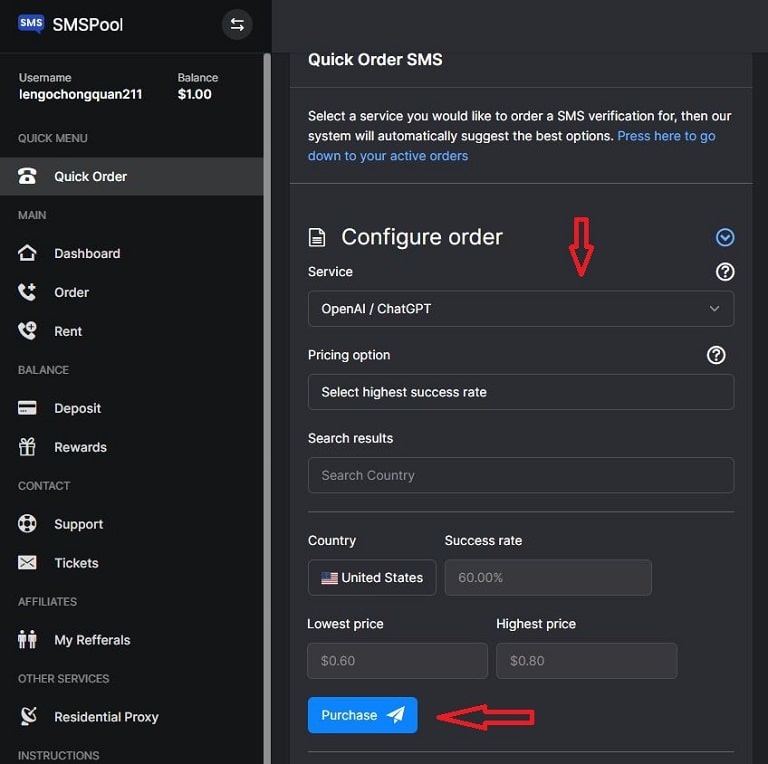
Task: Click the Residential Proxy satellite icon
Action: tap(28, 717)
